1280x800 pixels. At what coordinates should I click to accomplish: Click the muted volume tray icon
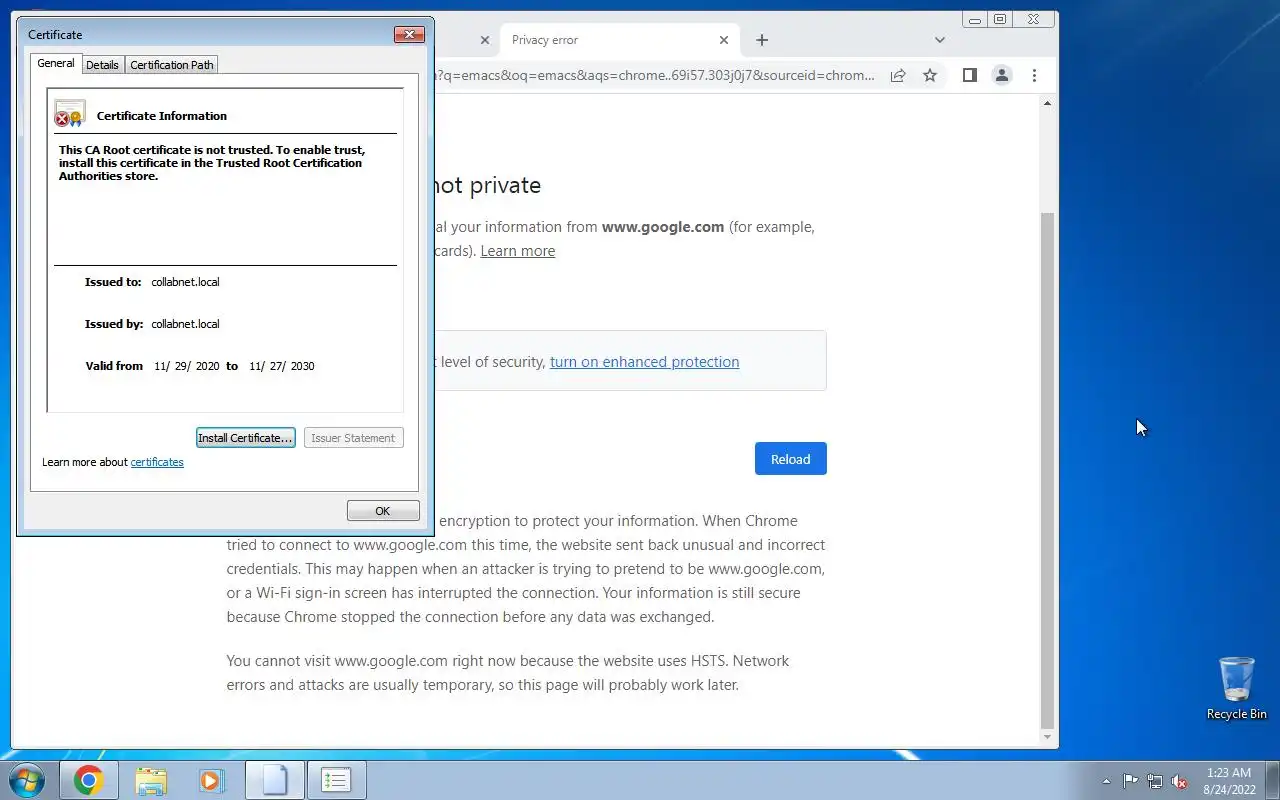pyautogui.click(x=1180, y=781)
